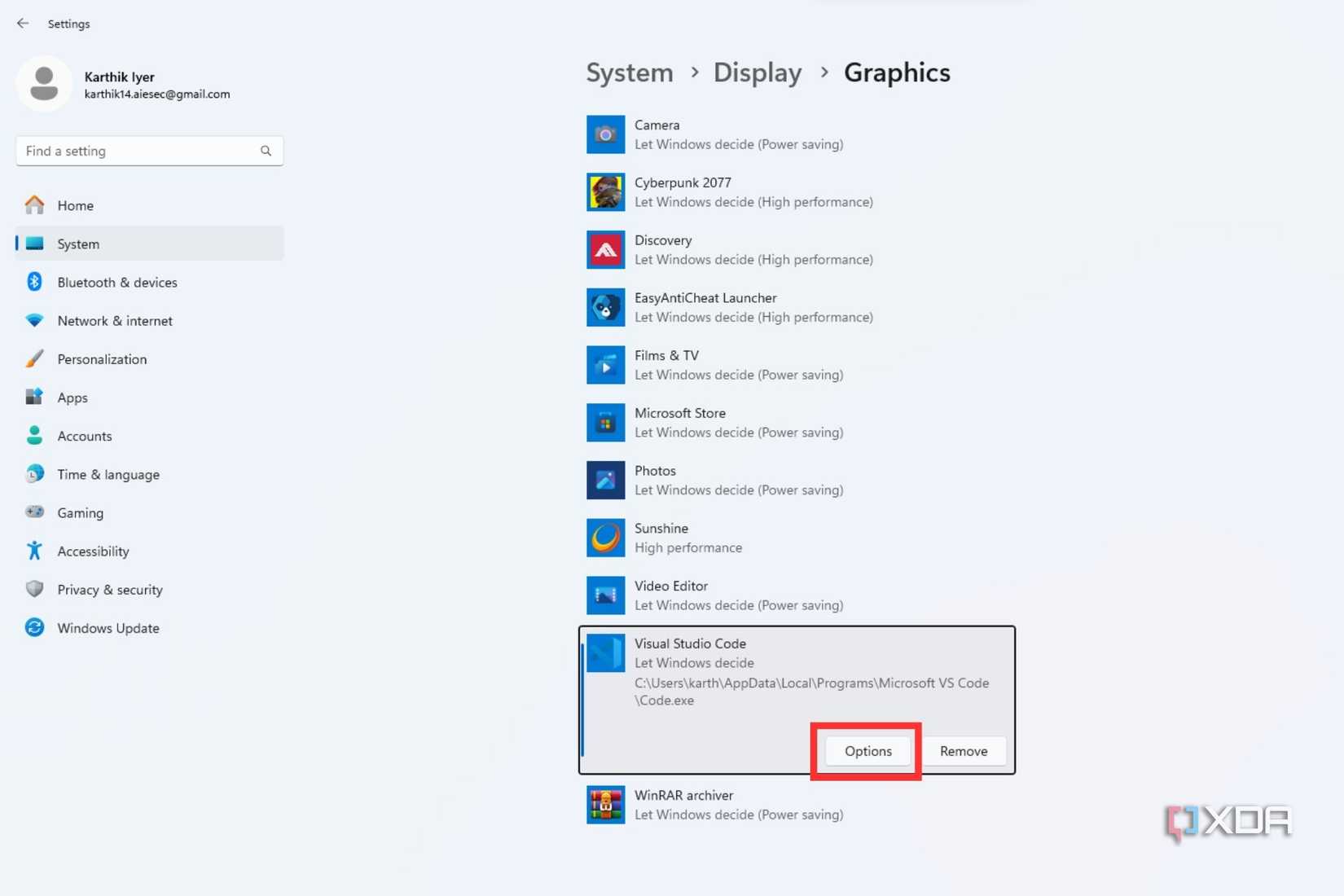Click the Cyberpunk 2077 app icon
This screenshot has width=1344, height=896.
point(605,192)
